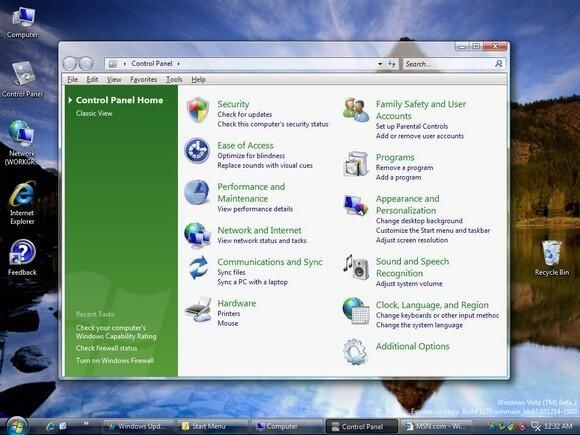Expand quick launch overflow chevron

tap(86, 423)
